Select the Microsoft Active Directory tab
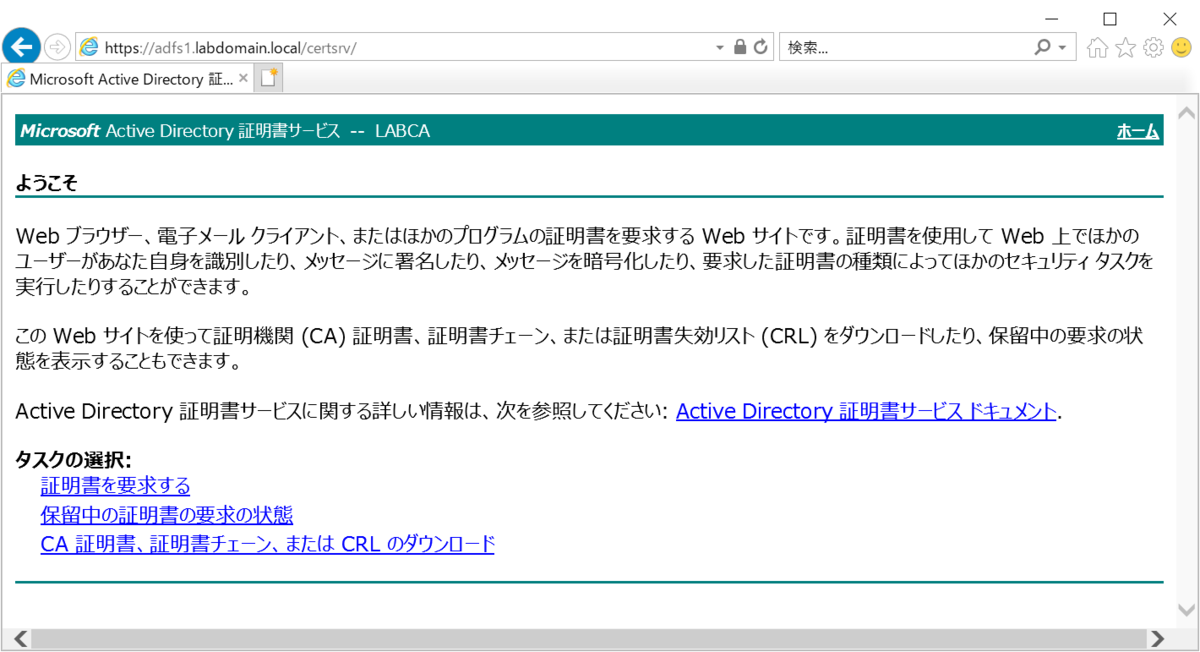Image resolution: width=1200 pixels, height=652 pixels. tap(128, 78)
